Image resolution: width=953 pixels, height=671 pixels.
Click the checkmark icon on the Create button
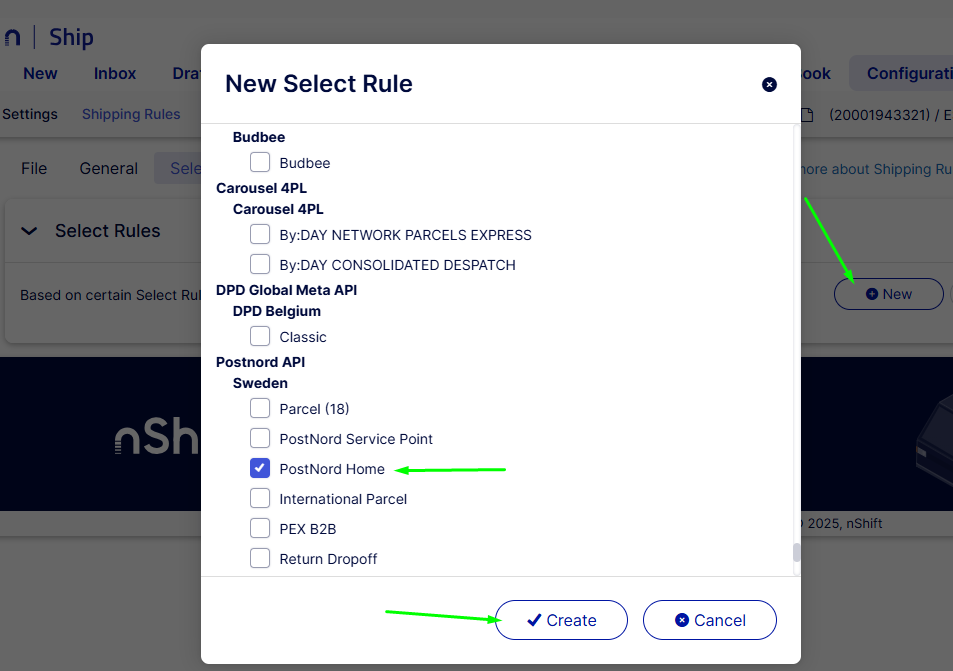click(534, 619)
